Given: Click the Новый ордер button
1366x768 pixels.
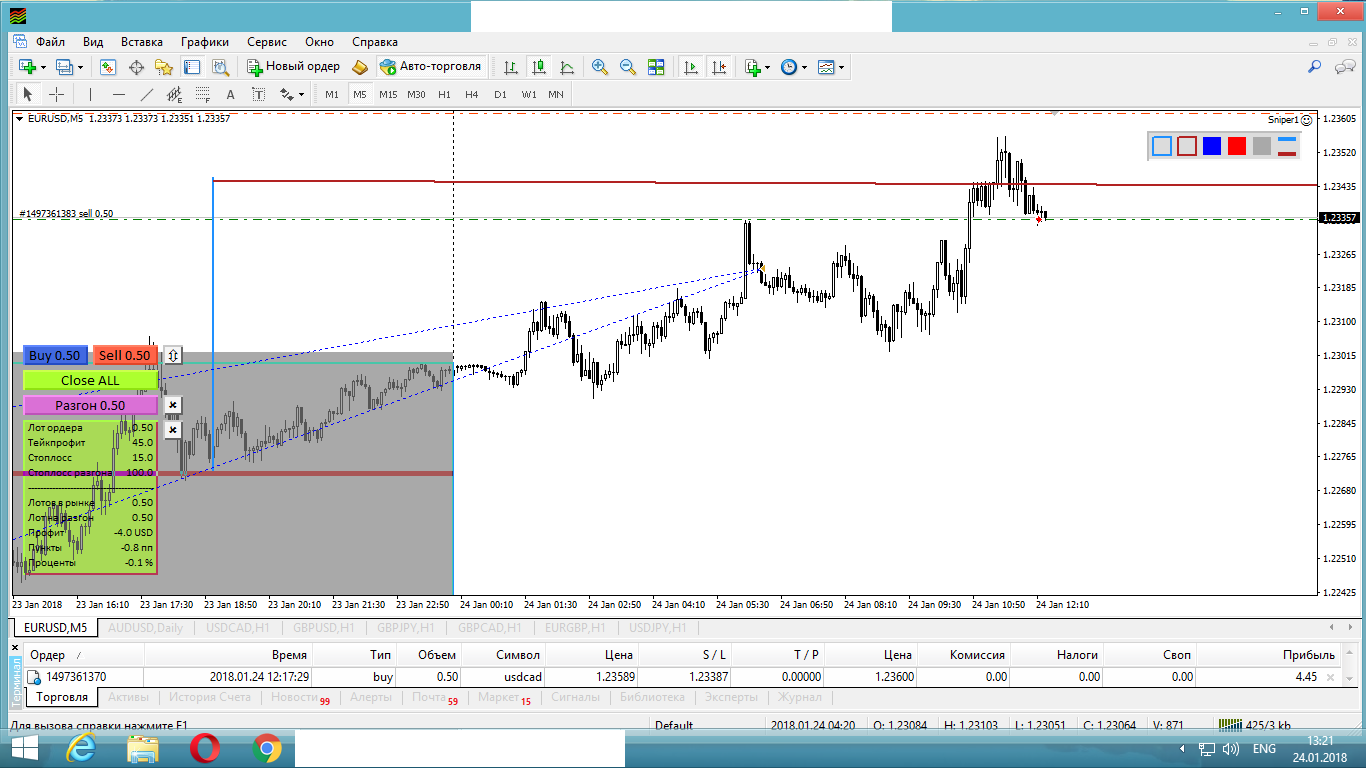Looking at the screenshot, I should click(x=295, y=67).
